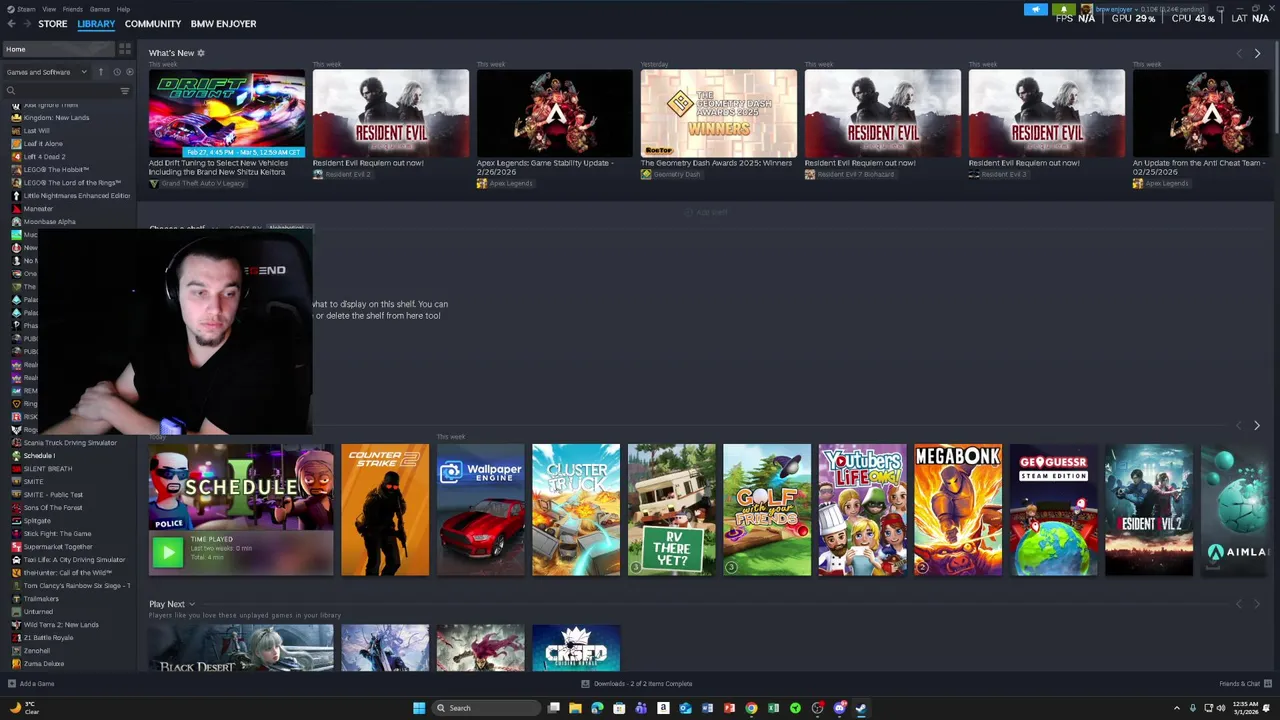The image size is (1280, 720).
Task: Open Megabonk game cover
Action: pos(958,510)
